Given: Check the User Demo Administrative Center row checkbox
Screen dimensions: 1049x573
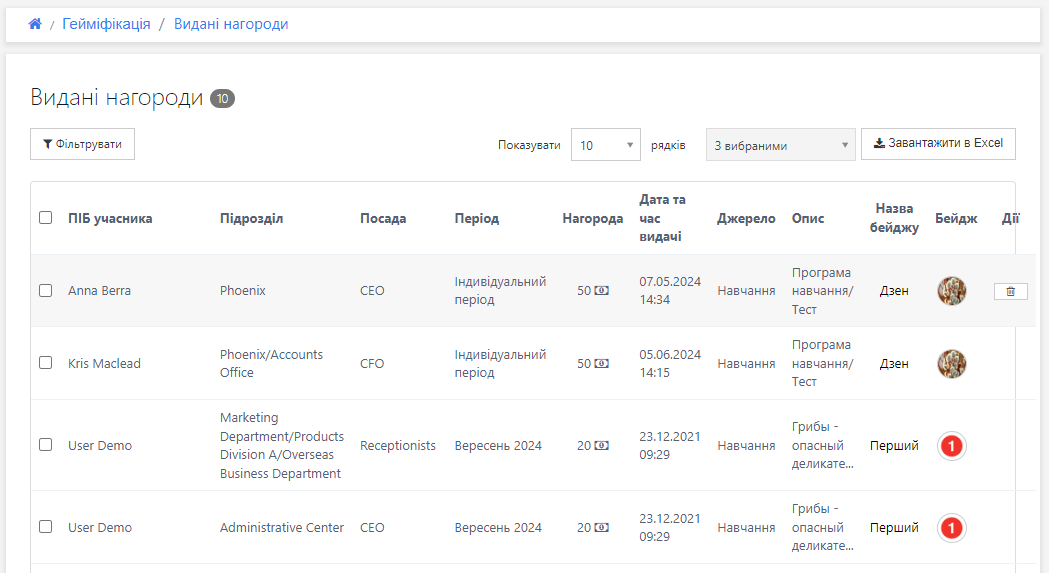Looking at the screenshot, I should point(45,527).
